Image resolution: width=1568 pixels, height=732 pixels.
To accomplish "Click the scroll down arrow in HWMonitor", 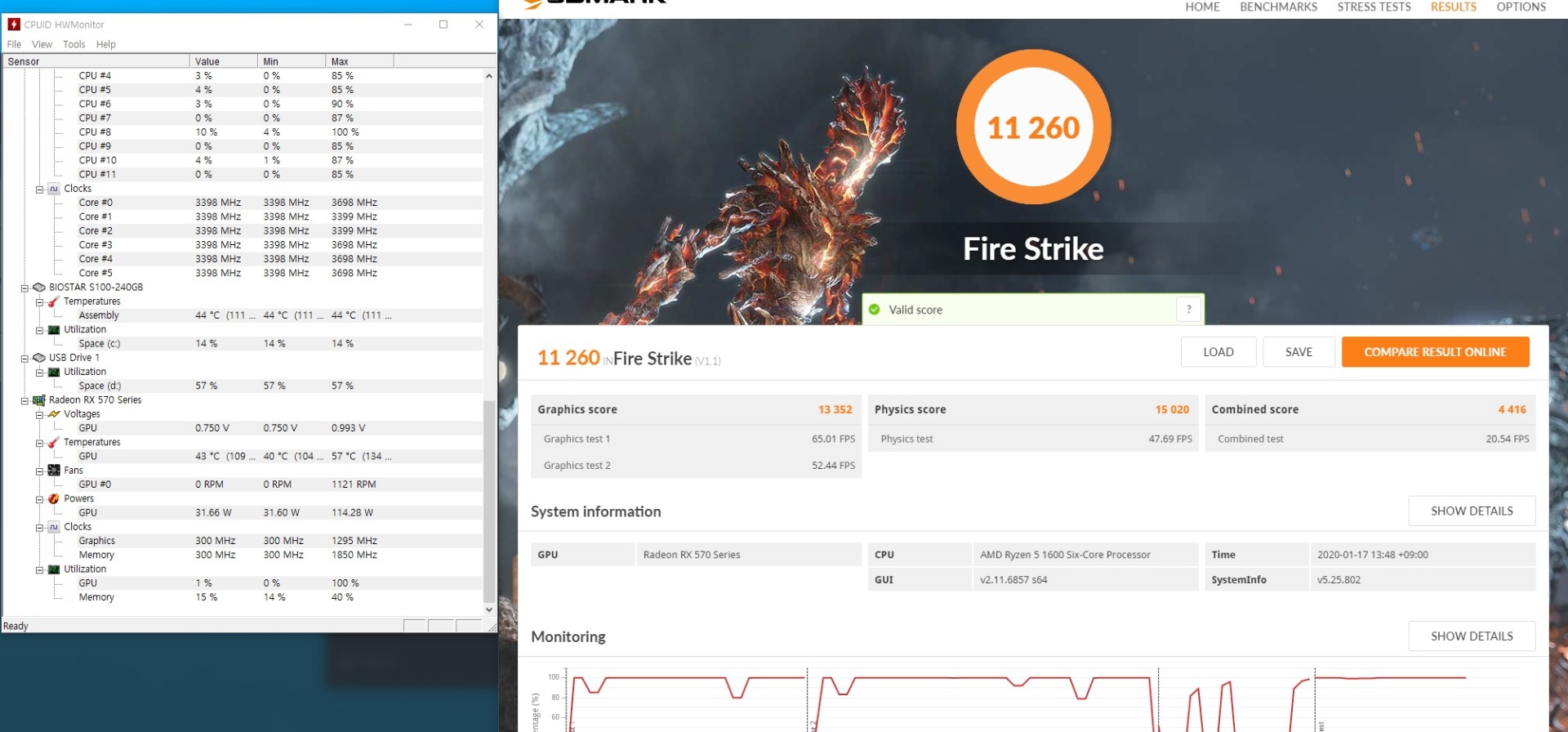I will click(488, 609).
